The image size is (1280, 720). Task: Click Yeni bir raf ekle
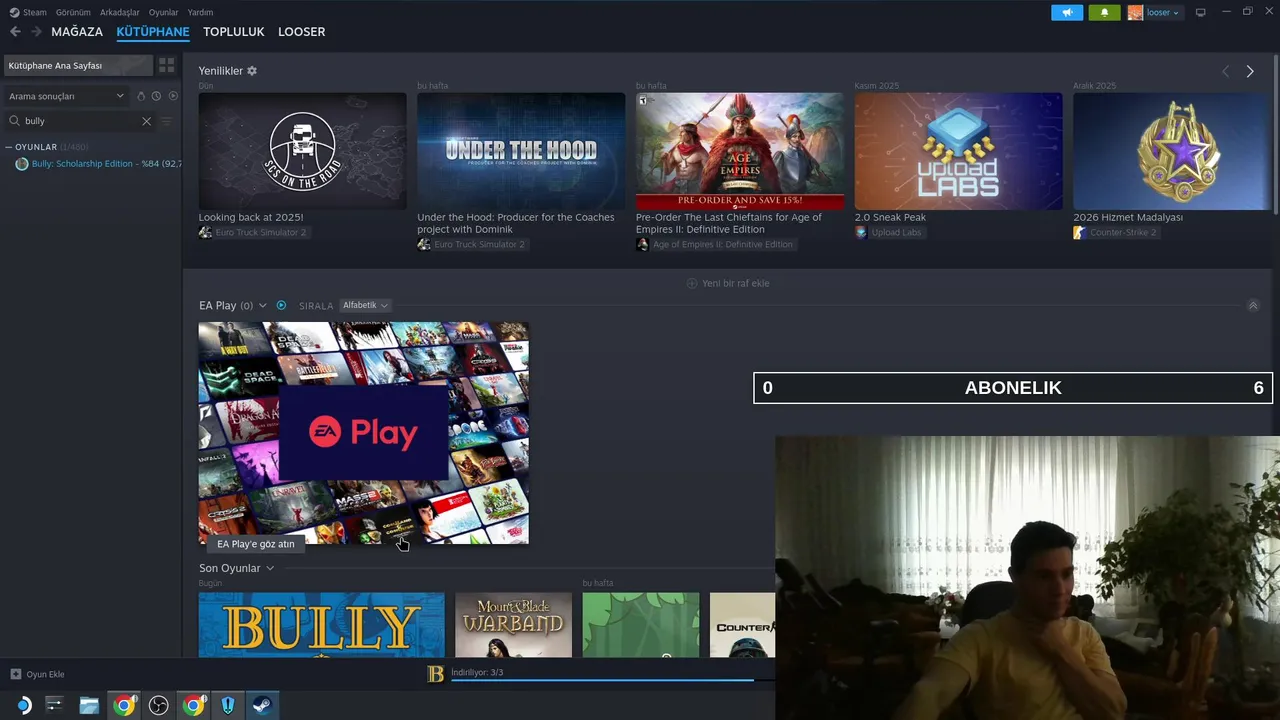click(x=728, y=283)
